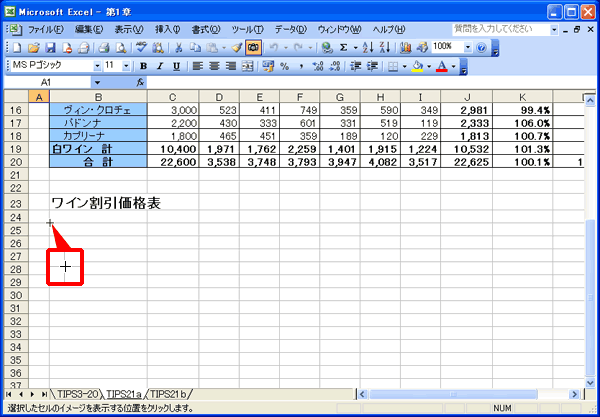Select the Format Painter brush
The width and height of the screenshot is (600, 417).
237,47
